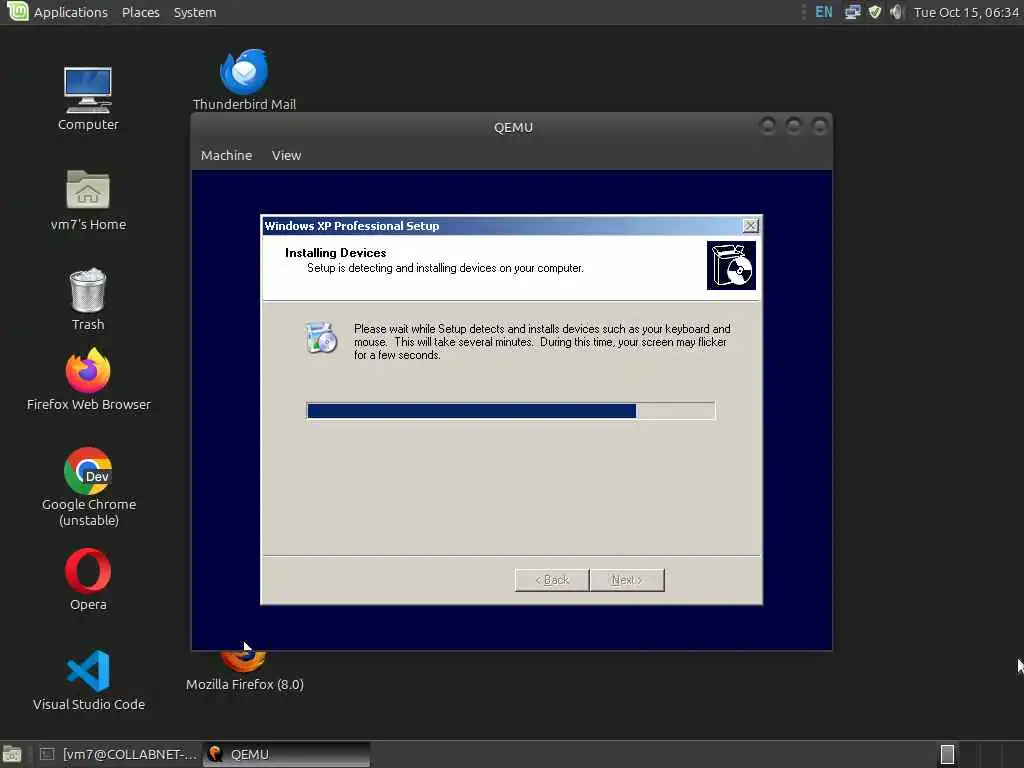The image size is (1024, 768).
Task: Minimize the QEMU window
Action: (x=768, y=125)
